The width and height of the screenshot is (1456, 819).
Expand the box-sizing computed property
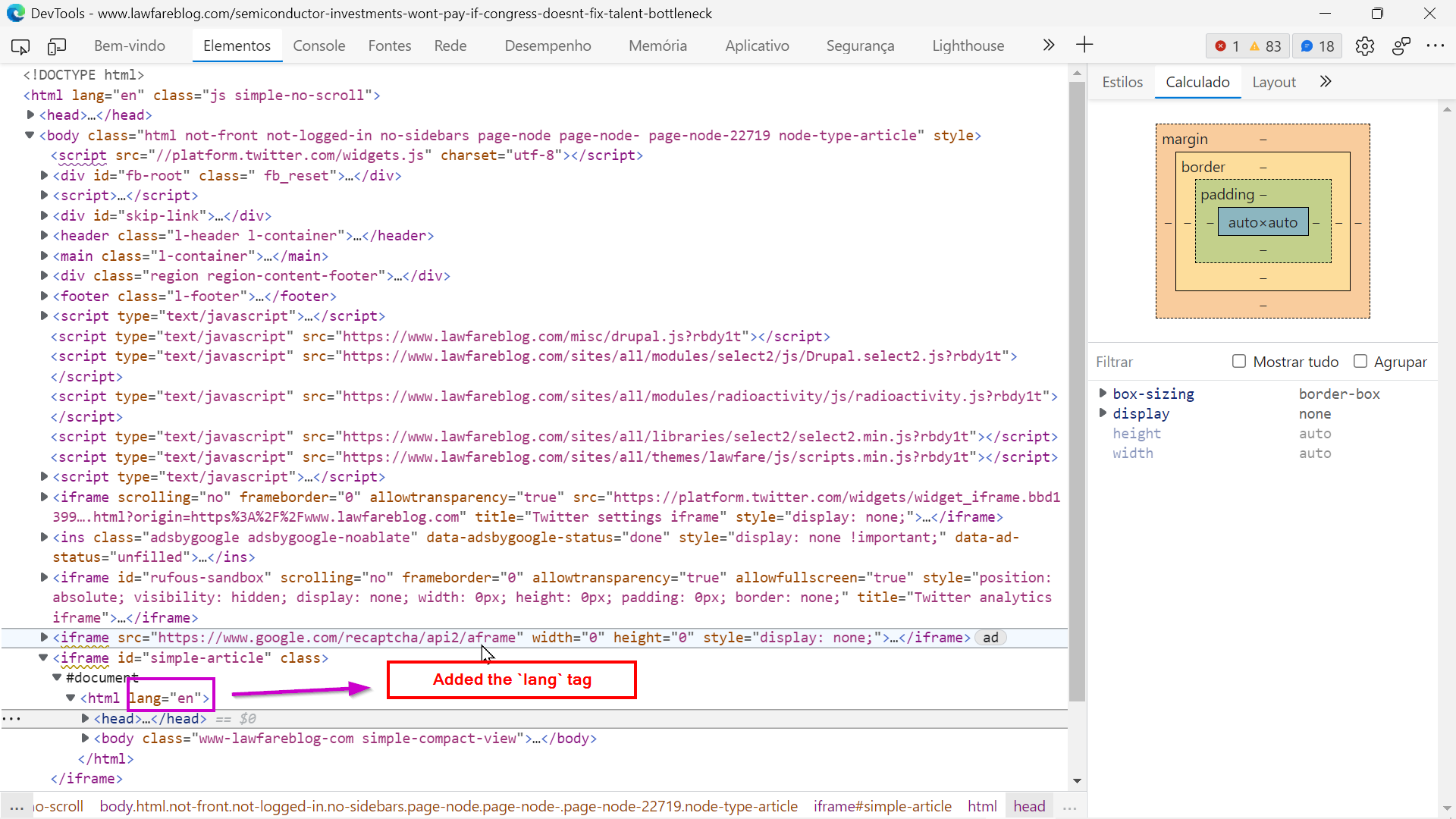(1104, 394)
